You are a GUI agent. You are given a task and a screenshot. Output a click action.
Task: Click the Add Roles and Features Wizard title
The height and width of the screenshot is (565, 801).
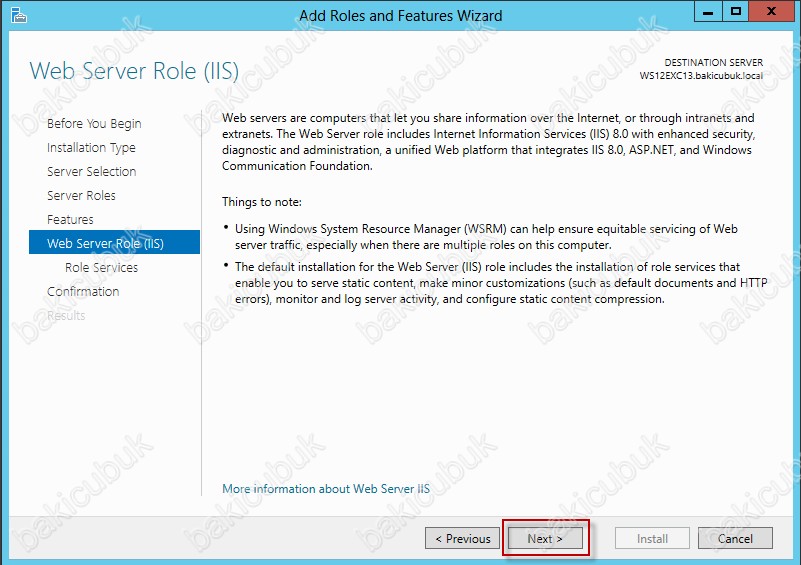tap(400, 16)
